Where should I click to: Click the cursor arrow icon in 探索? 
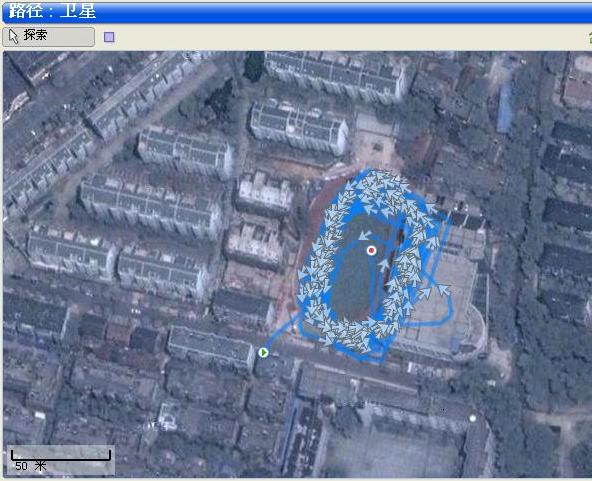[14, 37]
